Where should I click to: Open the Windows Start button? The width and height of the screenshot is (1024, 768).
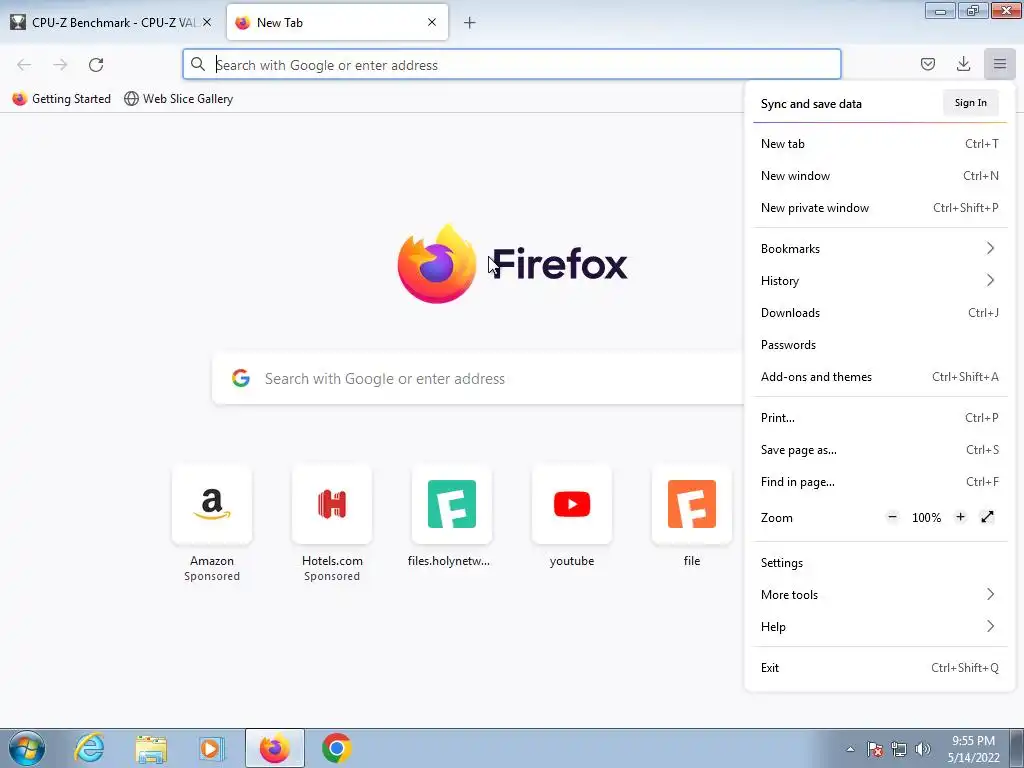coord(27,748)
